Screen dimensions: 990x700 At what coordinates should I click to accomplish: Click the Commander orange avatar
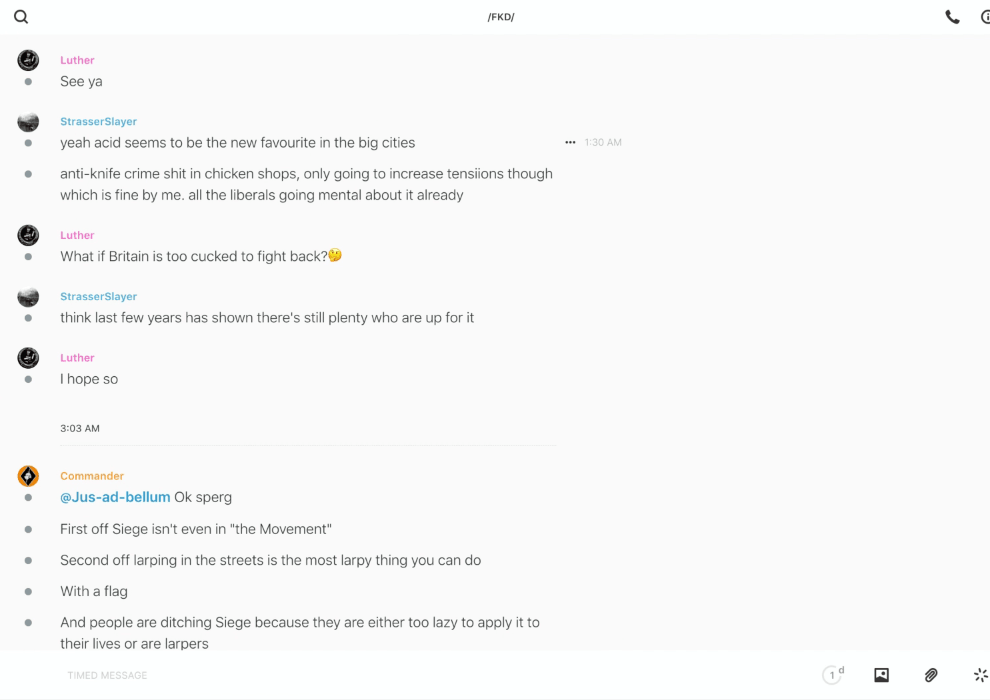[28, 476]
